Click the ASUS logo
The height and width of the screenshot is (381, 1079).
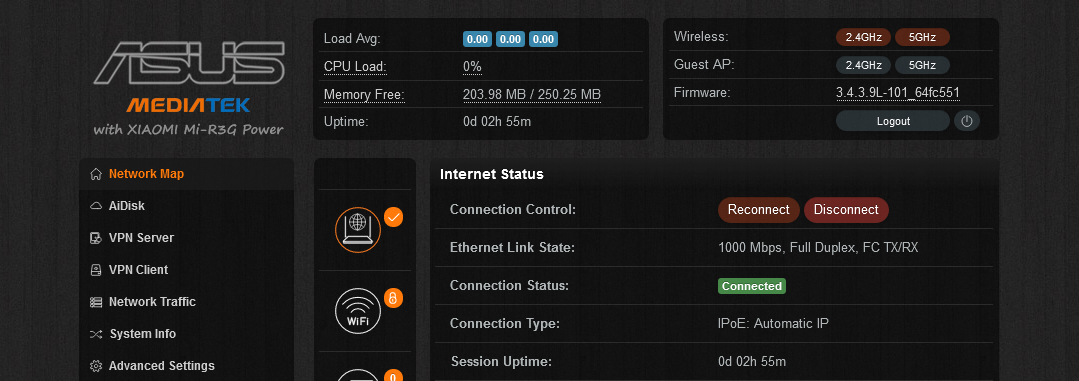[x=189, y=63]
